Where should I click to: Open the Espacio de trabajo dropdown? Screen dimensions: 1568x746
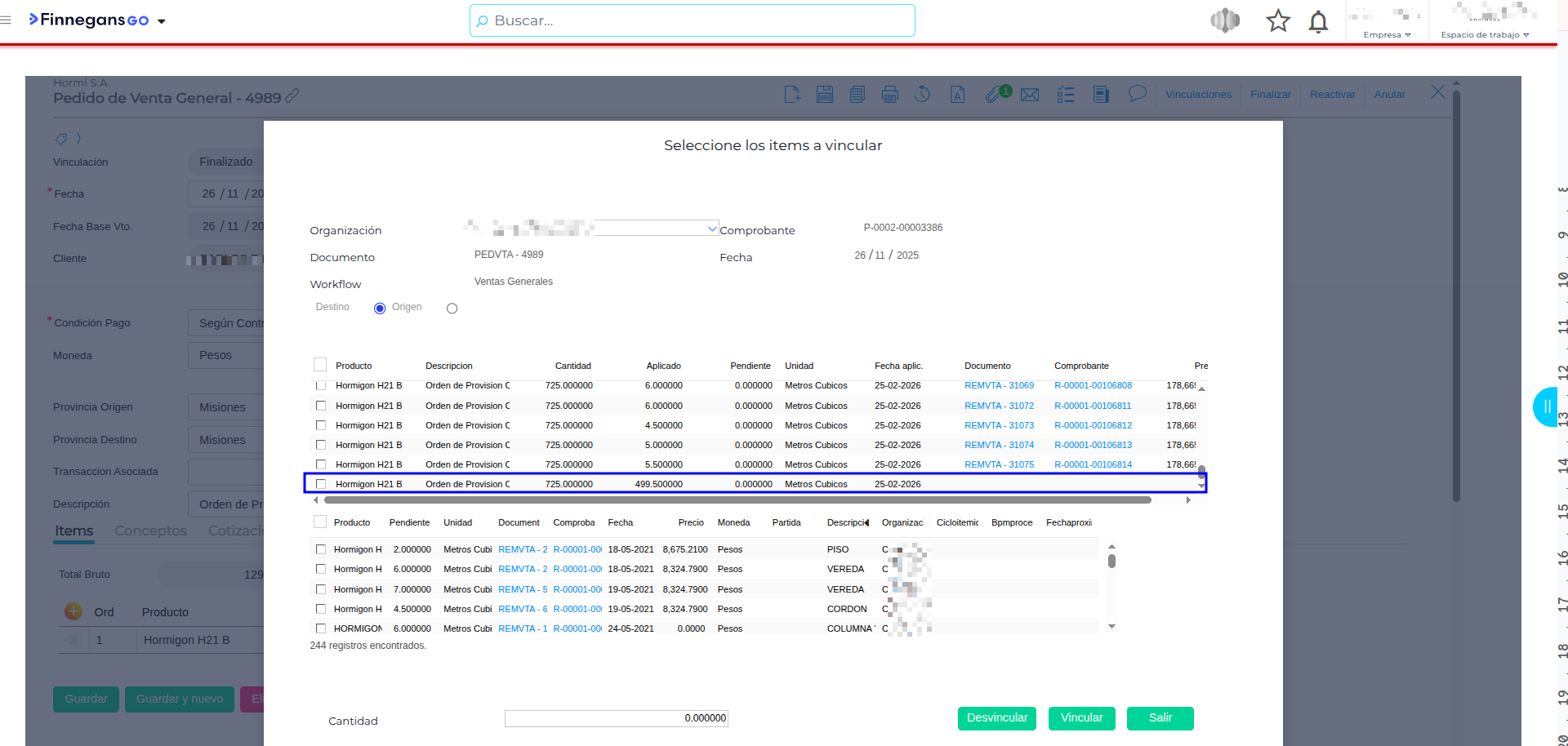[x=1485, y=34]
